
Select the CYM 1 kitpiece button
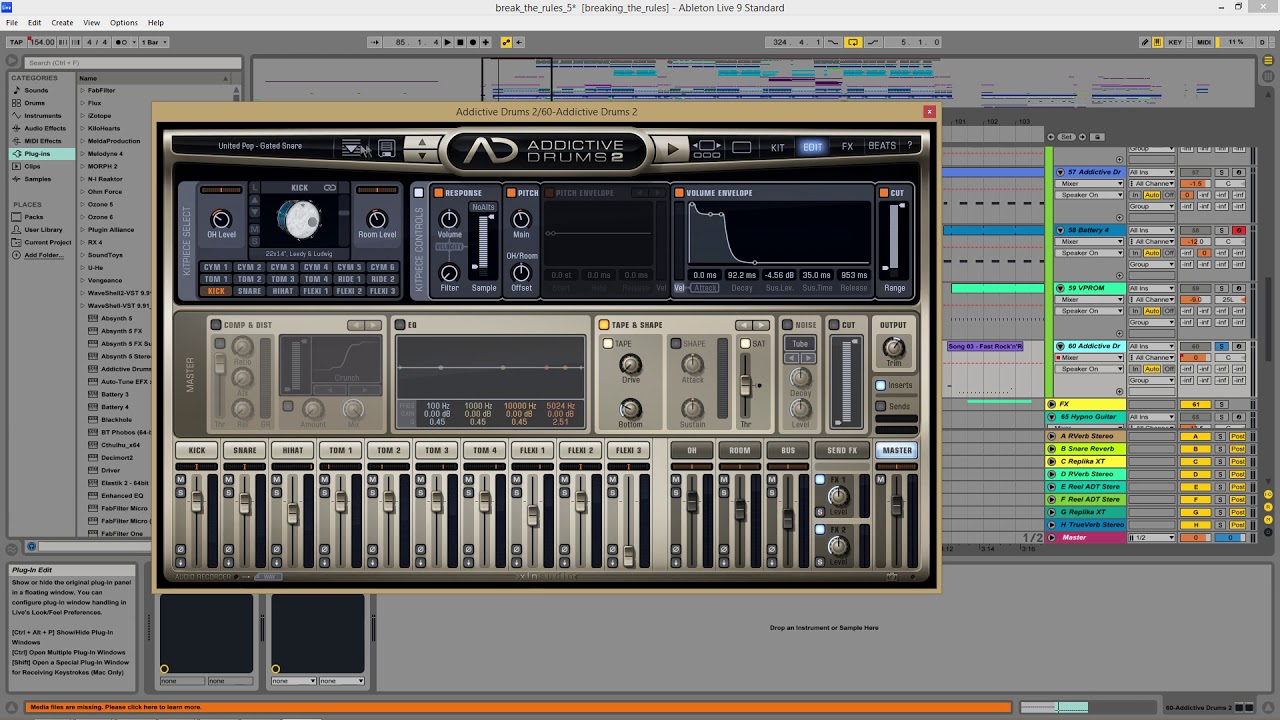pyautogui.click(x=216, y=267)
